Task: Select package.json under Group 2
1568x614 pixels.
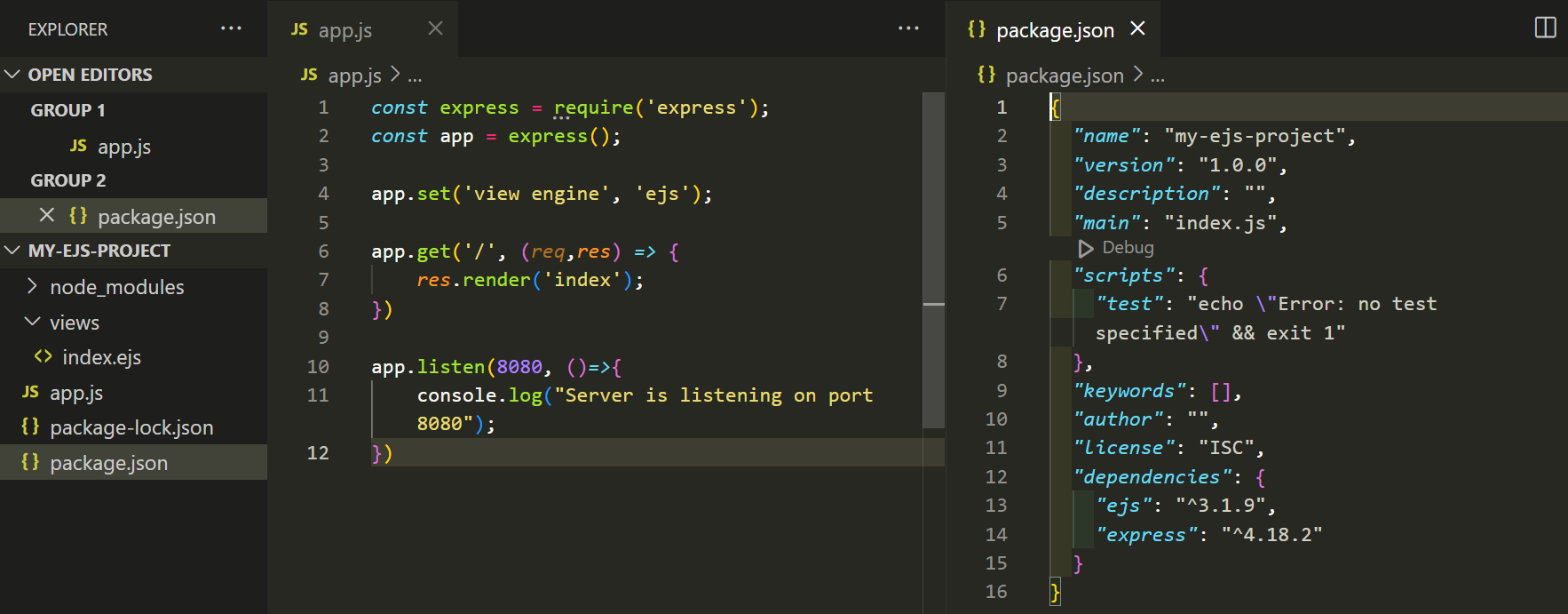Action: (133, 216)
